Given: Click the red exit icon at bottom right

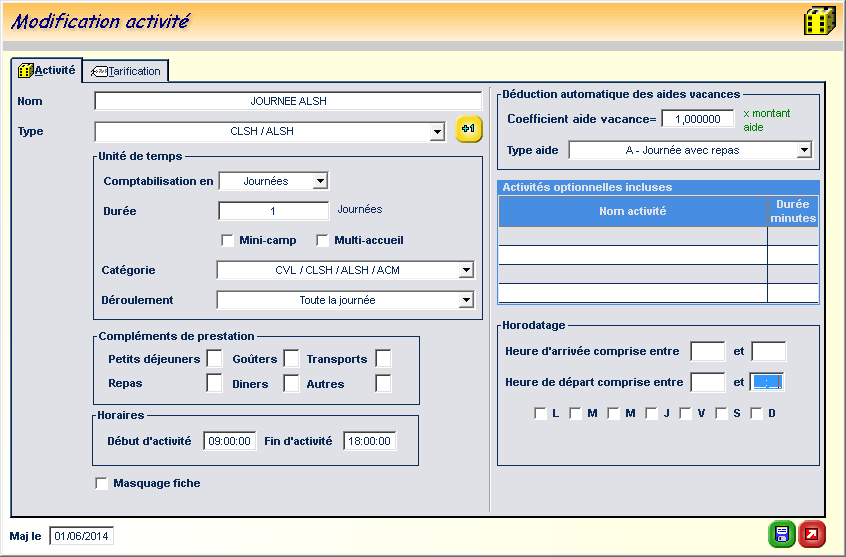Looking at the screenshot, I should (x=812, y=534).
